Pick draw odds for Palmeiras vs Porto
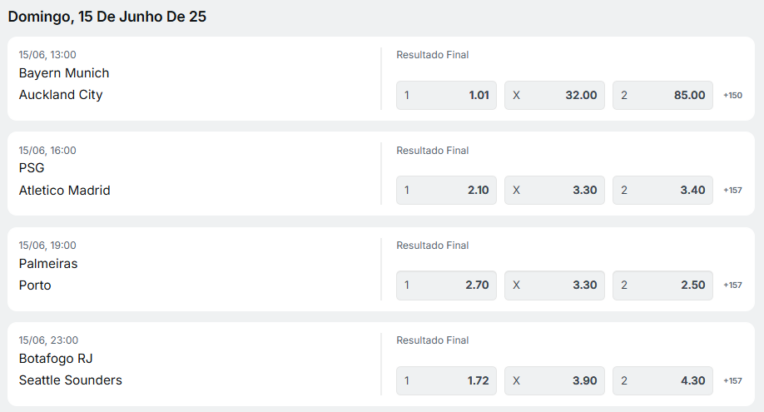 (x=554, y=285)
